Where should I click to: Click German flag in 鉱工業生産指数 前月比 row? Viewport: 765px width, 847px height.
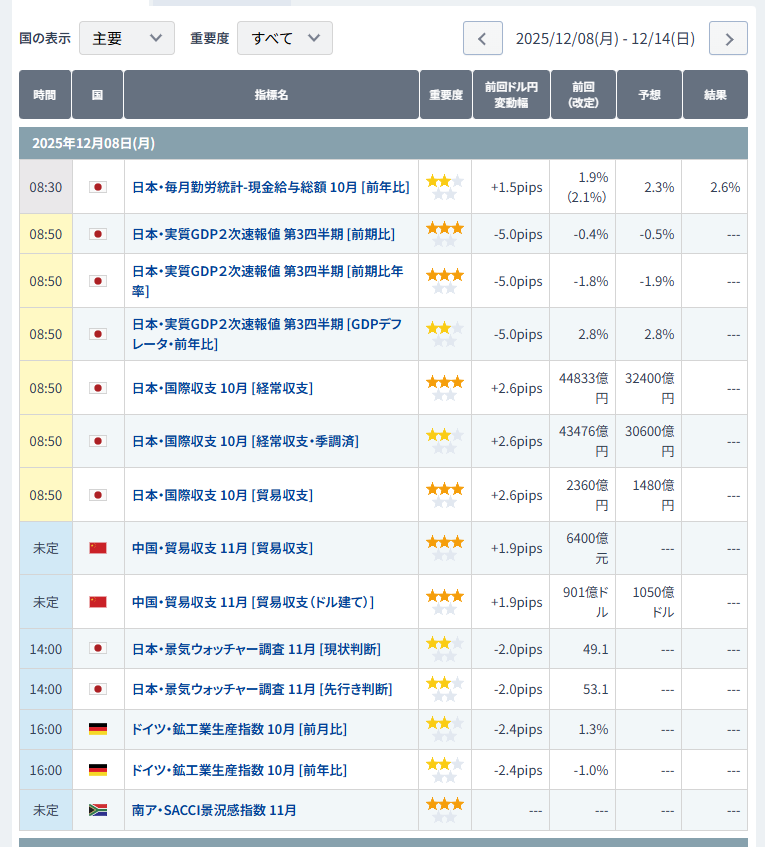point(98,729)
